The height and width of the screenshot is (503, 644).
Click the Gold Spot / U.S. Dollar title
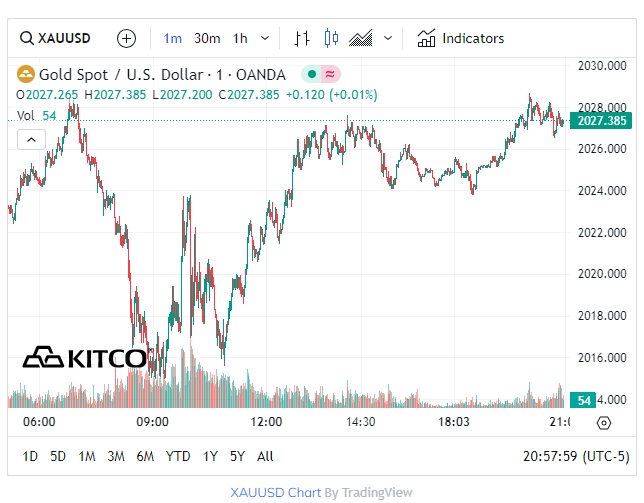click(162, 75)
